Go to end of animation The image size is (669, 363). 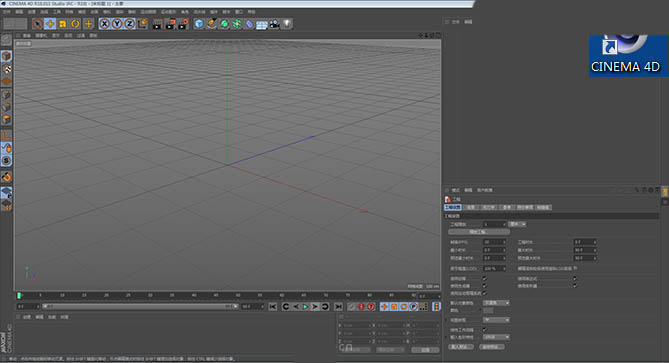338,306
